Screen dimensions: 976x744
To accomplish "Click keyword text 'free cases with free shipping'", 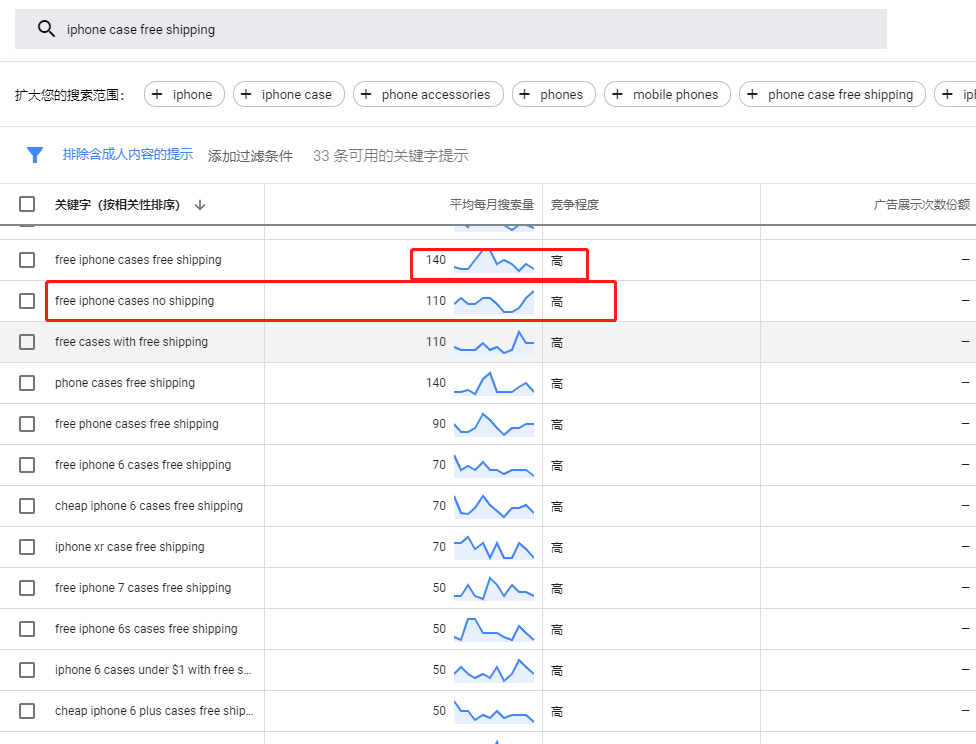I will 131,342.
